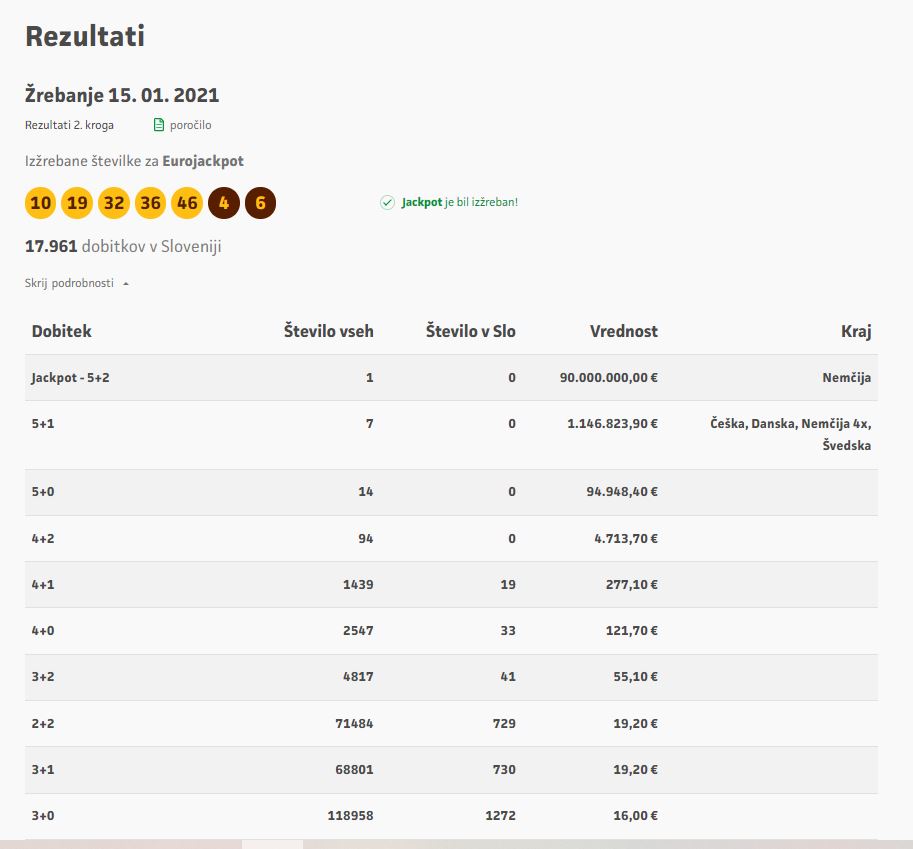Select drawn number ball 19
The image size is (913, 849).
coord(77,203)
